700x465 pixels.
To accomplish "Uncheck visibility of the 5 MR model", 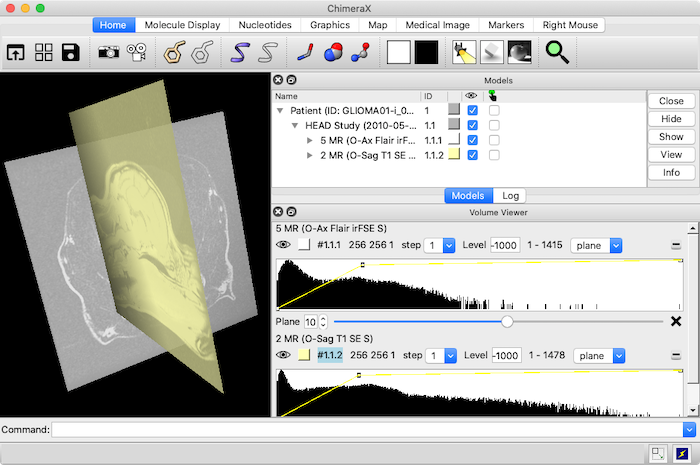I will click(472, 140).
